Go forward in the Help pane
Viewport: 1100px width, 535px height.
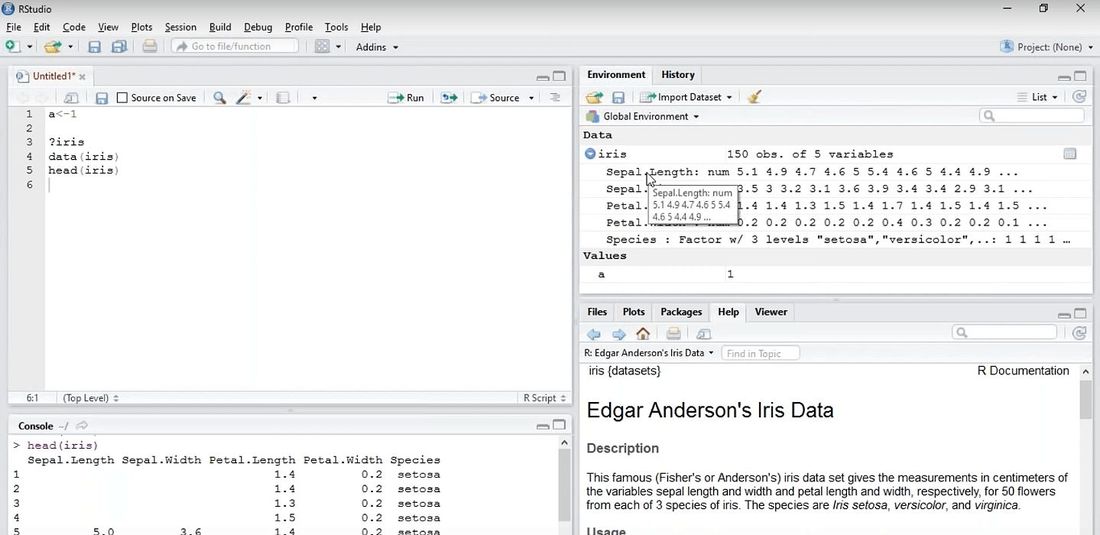(x=618, y=334)
